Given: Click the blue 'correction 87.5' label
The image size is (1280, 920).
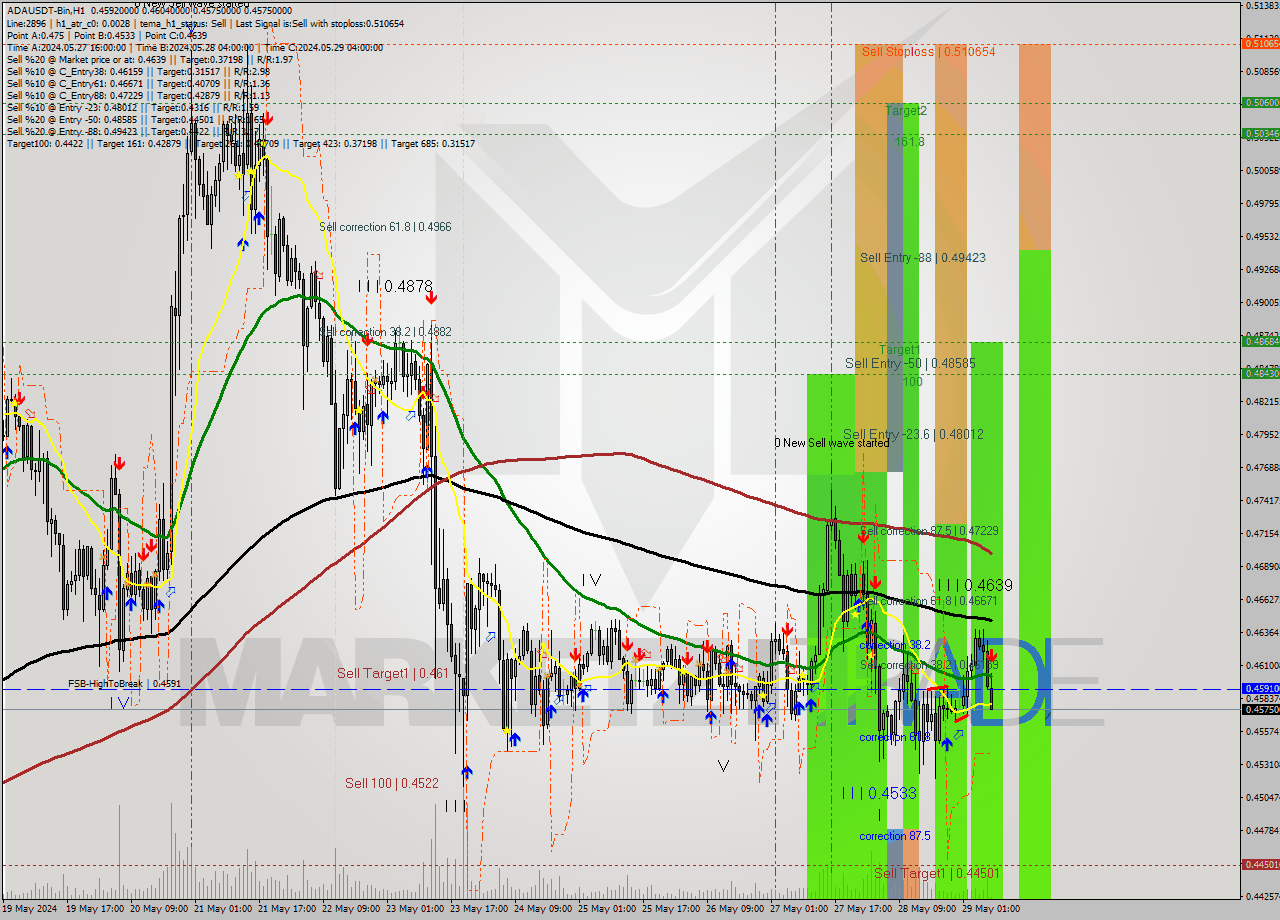Looking at the screenshot, I should point(895,836).
